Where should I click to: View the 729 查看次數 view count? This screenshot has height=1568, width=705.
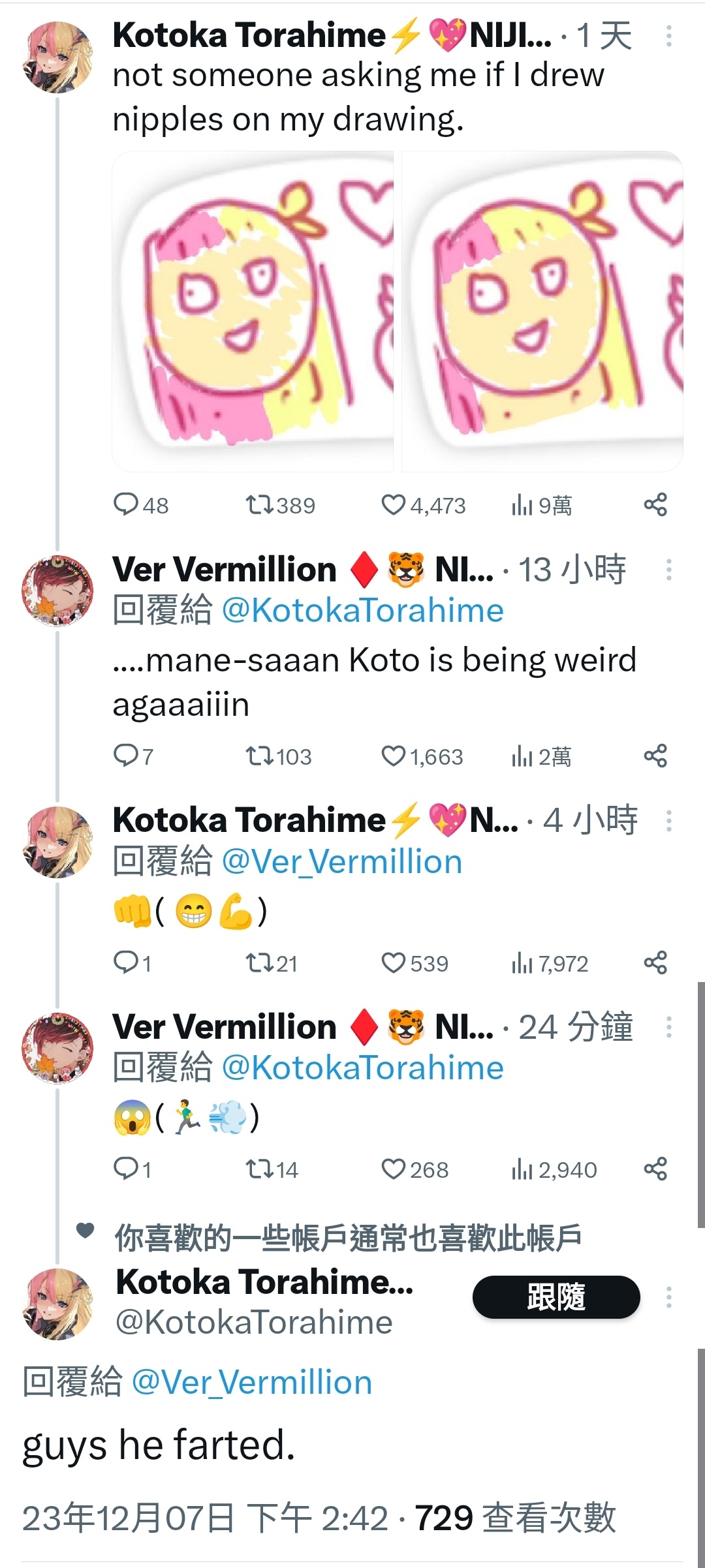[515, 1518]
